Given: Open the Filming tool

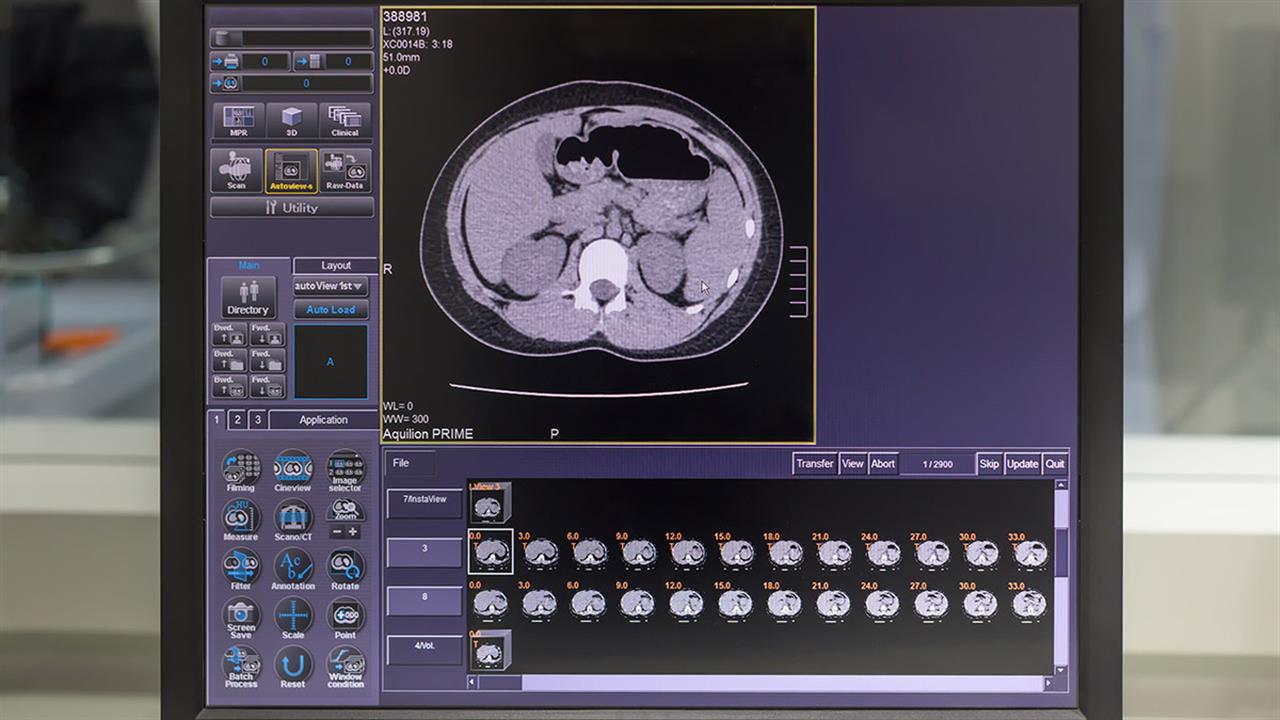Looking at the screenshot, I should click(240, 468).
